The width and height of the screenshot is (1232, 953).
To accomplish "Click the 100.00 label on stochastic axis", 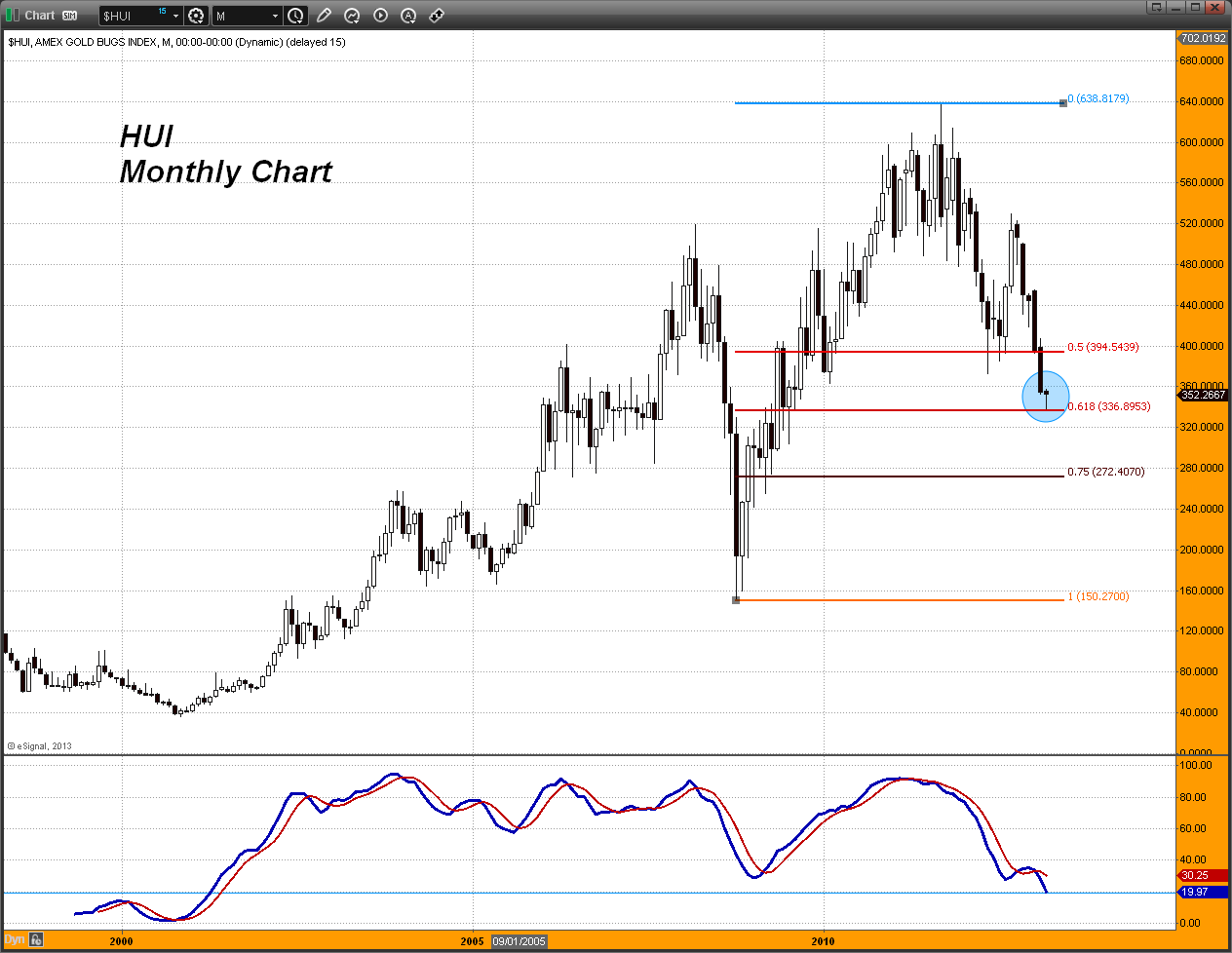I will (x=1196, y=765).
